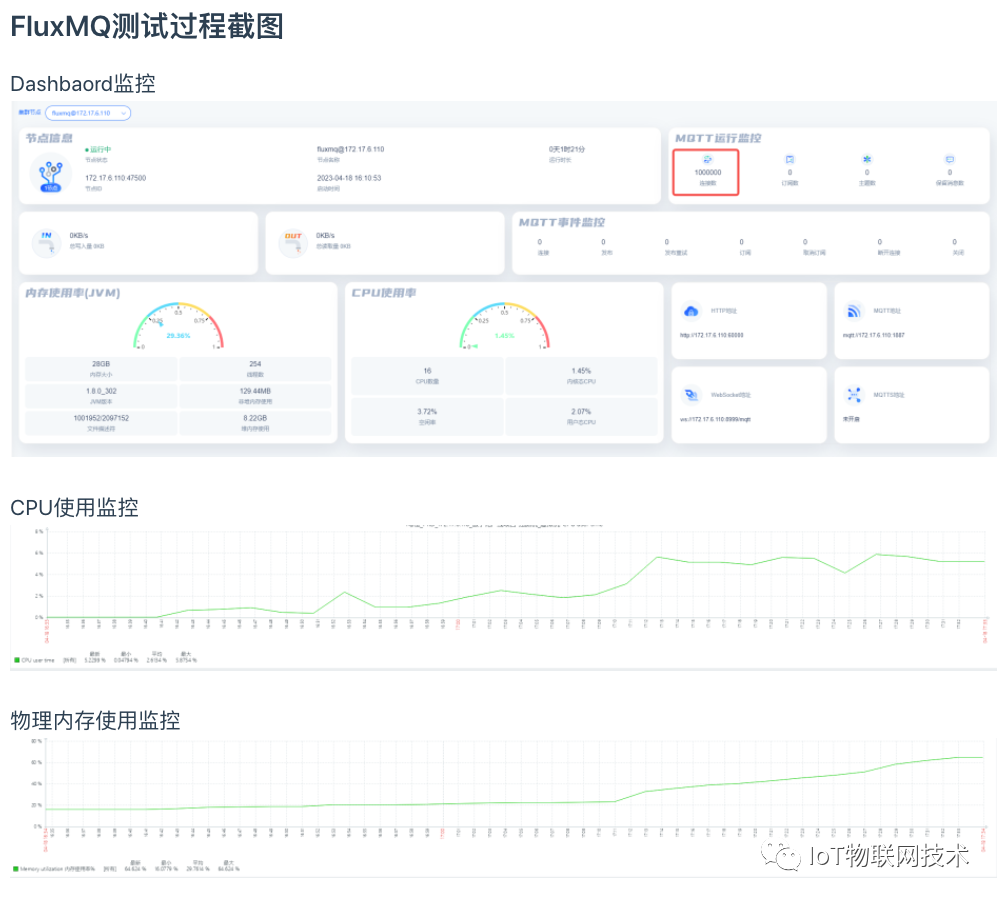1002x900 pixels.
Task: Click the 29.36% JVM gauge reading
Action: [x=178, y=336]
